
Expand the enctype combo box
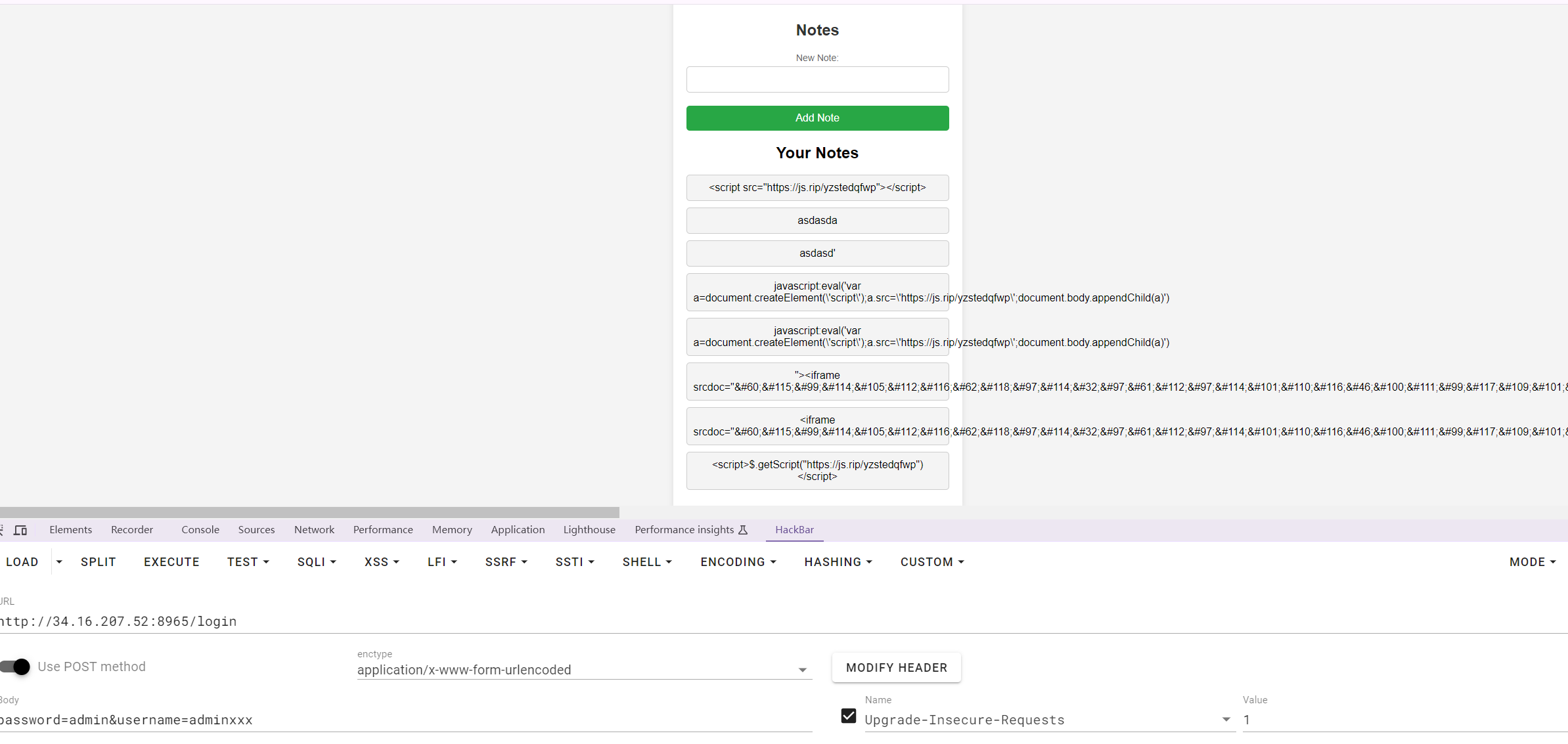pyautogui.click(x=802, y=670)
